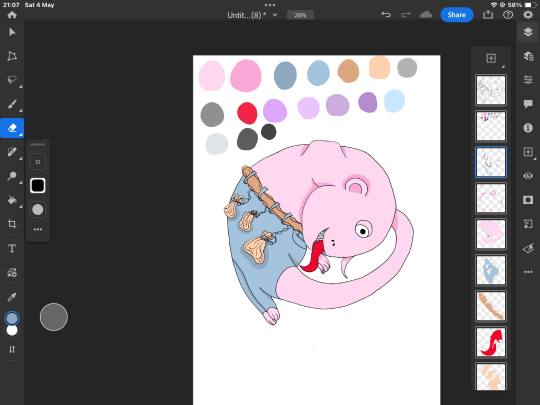This screenshot has height=405, width=540.
Task: Select the Crop tool
Action: coord(12,224)
